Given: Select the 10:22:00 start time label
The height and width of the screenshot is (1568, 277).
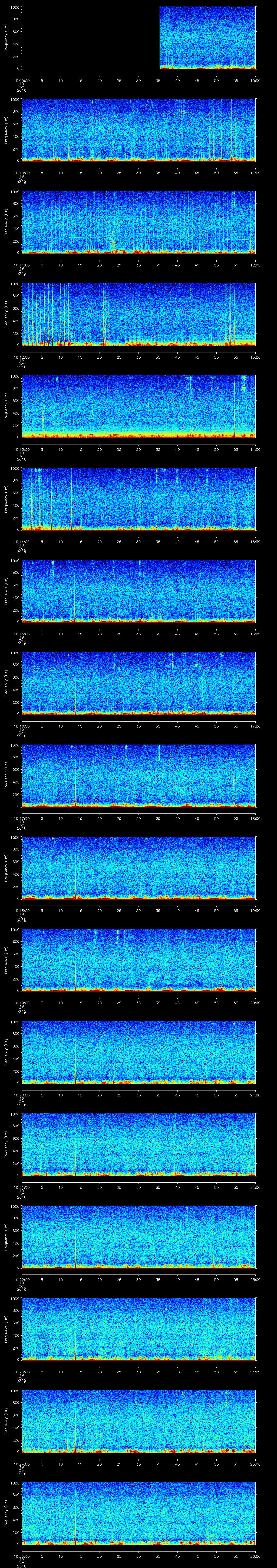Looking at the screenshot, I should (x=21, y=1279).
